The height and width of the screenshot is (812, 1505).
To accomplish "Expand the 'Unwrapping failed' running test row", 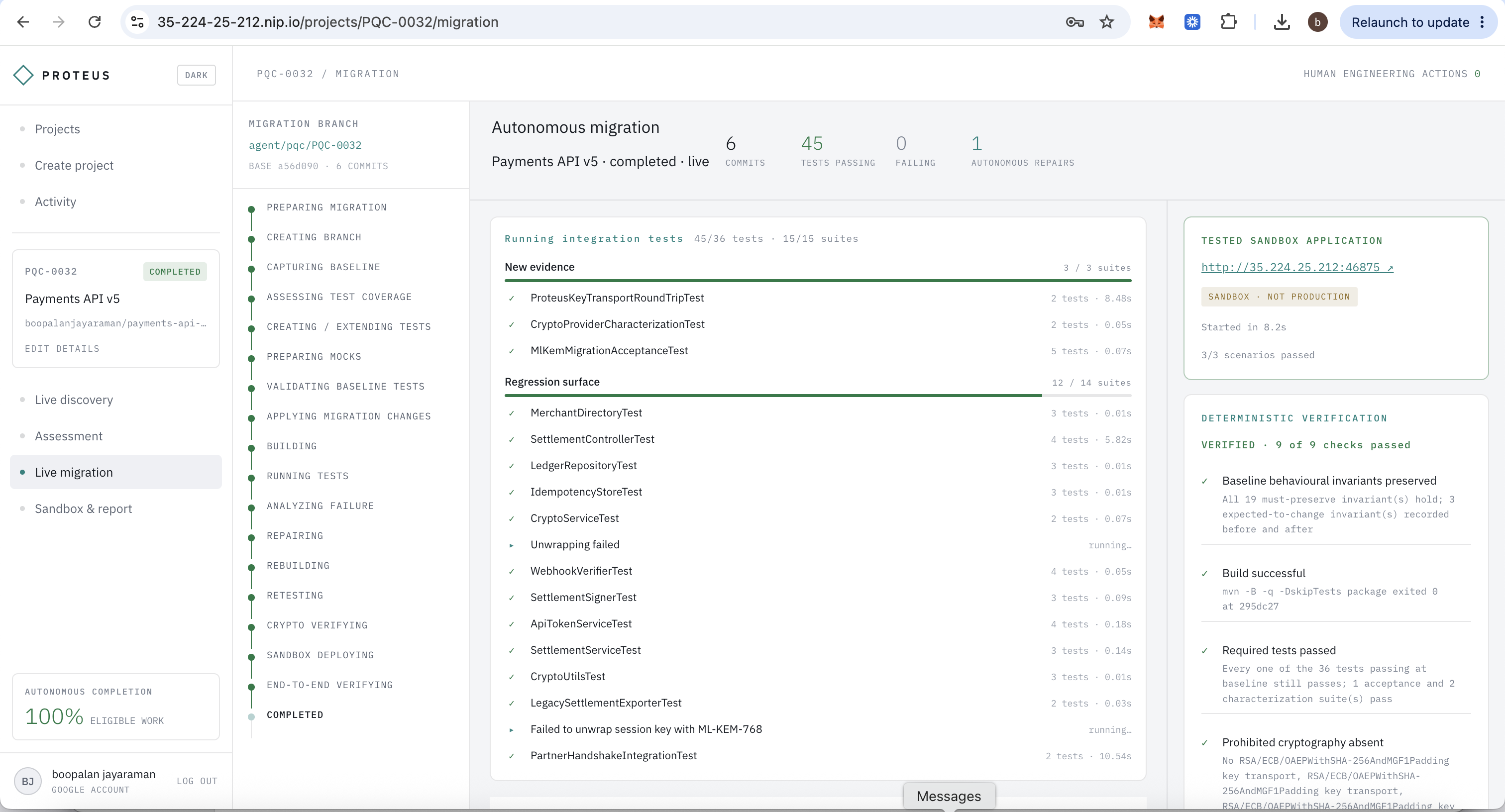I will 818,544.
